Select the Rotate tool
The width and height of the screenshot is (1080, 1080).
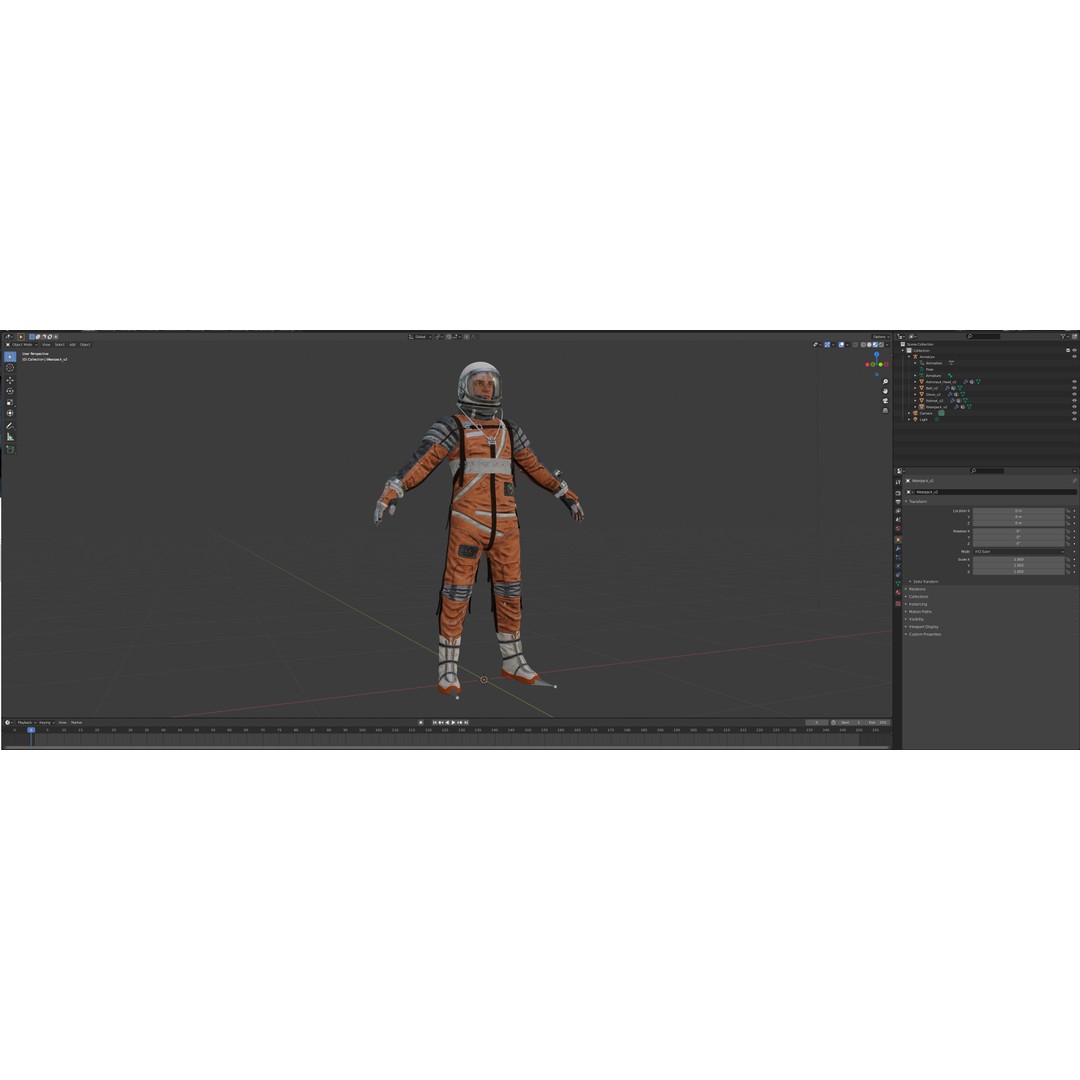pos(10,391)
